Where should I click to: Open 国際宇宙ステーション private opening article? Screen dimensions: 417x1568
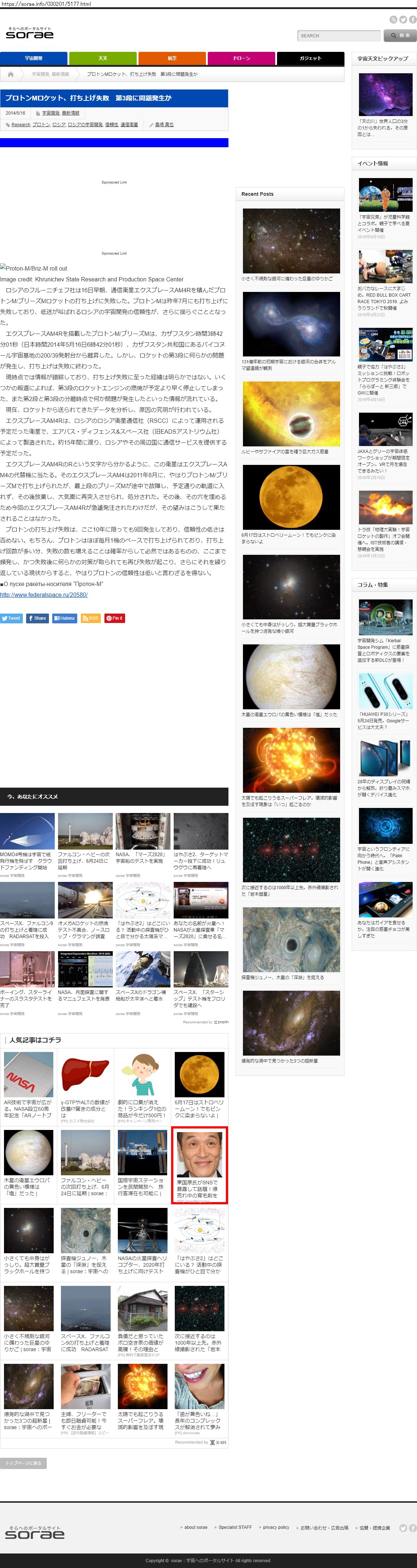(x=142, y=1163)
